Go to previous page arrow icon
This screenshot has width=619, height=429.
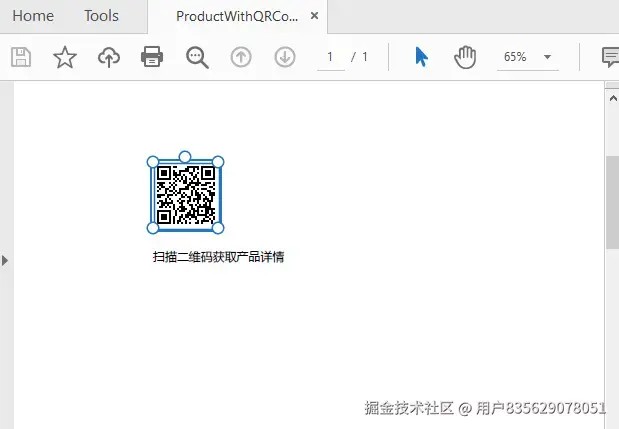(241, 57)
